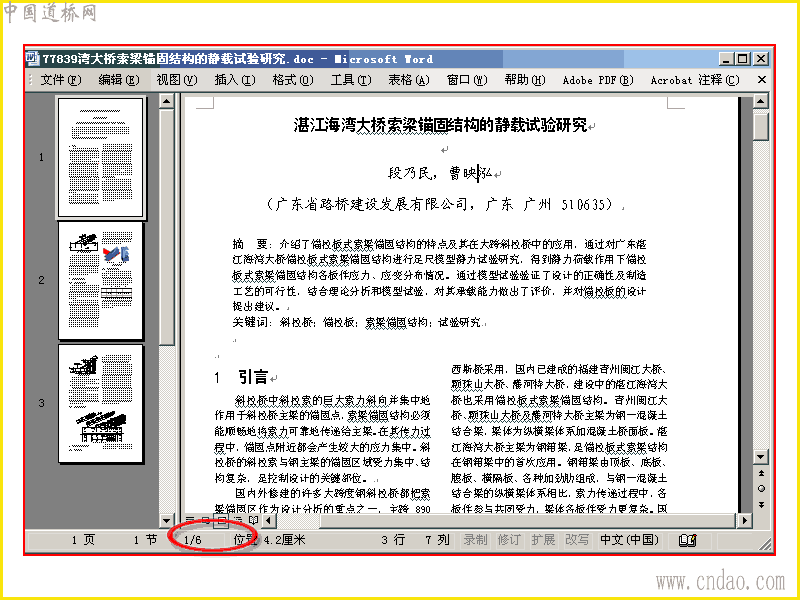800x600 pixels.
Task: Select the Print layout view icon
Action: [221, 520]
